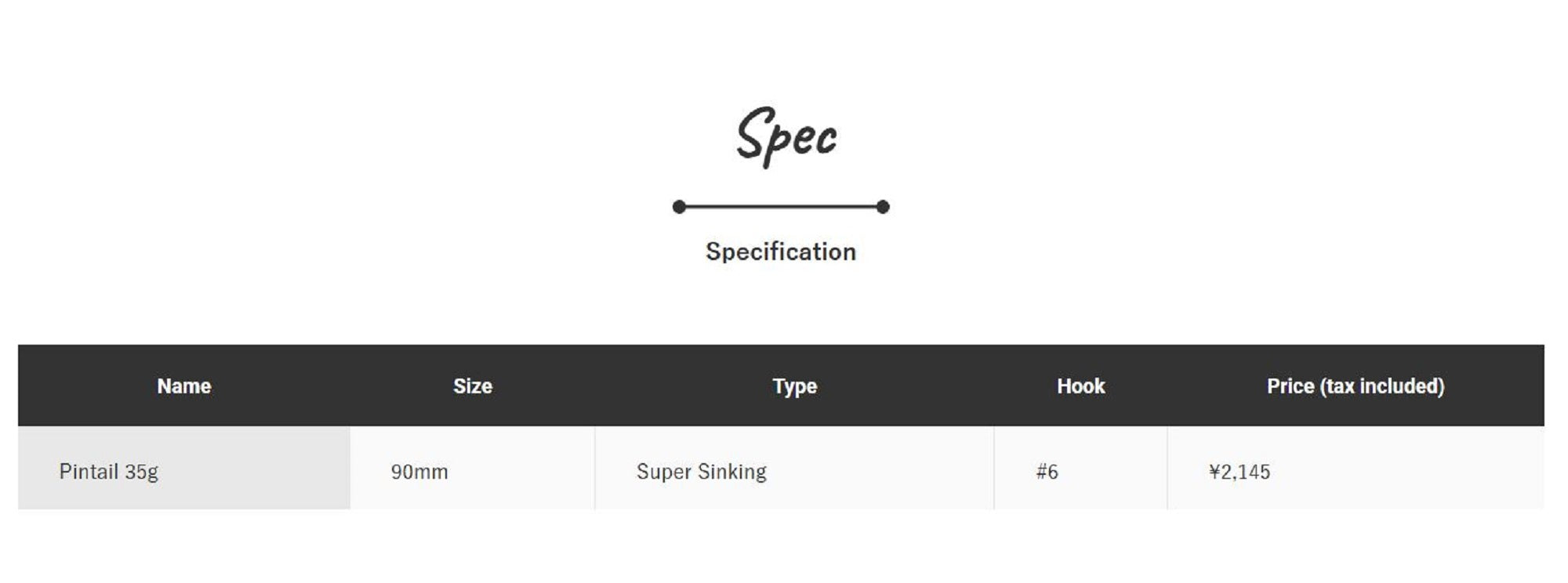Select the Type column header
This screenshot has width=1568, height=583.
click(794, 386)
